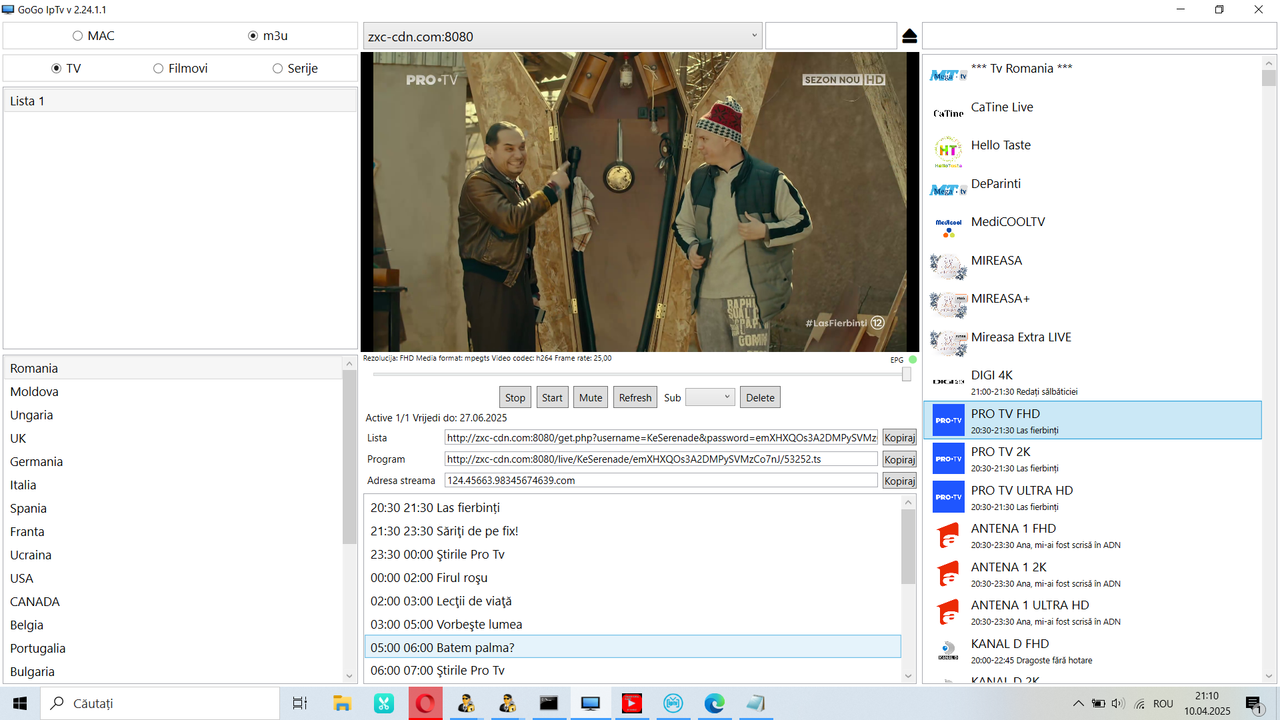This screenshot has width=1280, height=720.
Task: Select the 'Firul roșu' EPG entry
Action: coord(632,577)
